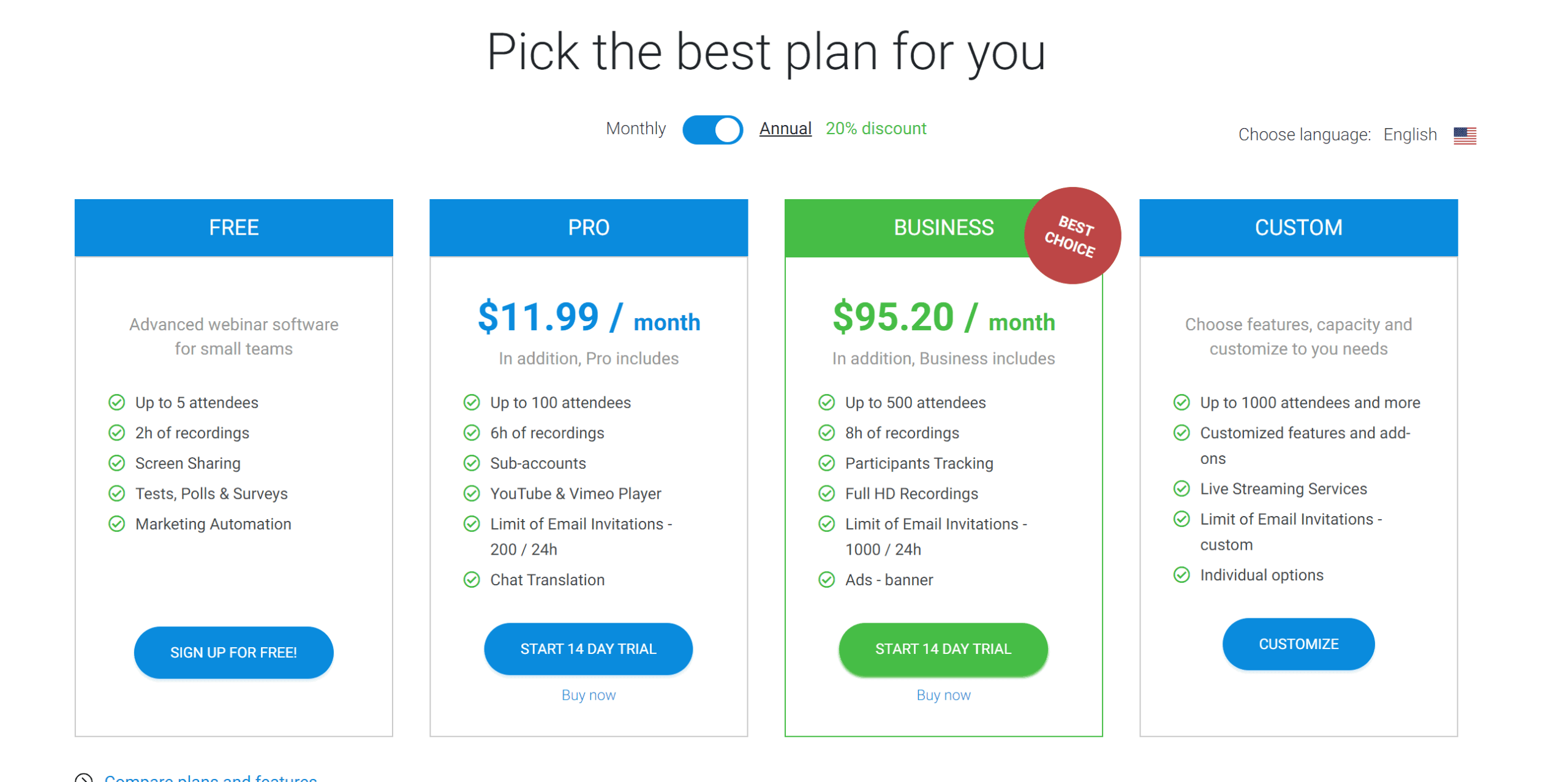Select the PRO plan header
The width and height of the screenshot is (1568, 782).
coord(588,227)
